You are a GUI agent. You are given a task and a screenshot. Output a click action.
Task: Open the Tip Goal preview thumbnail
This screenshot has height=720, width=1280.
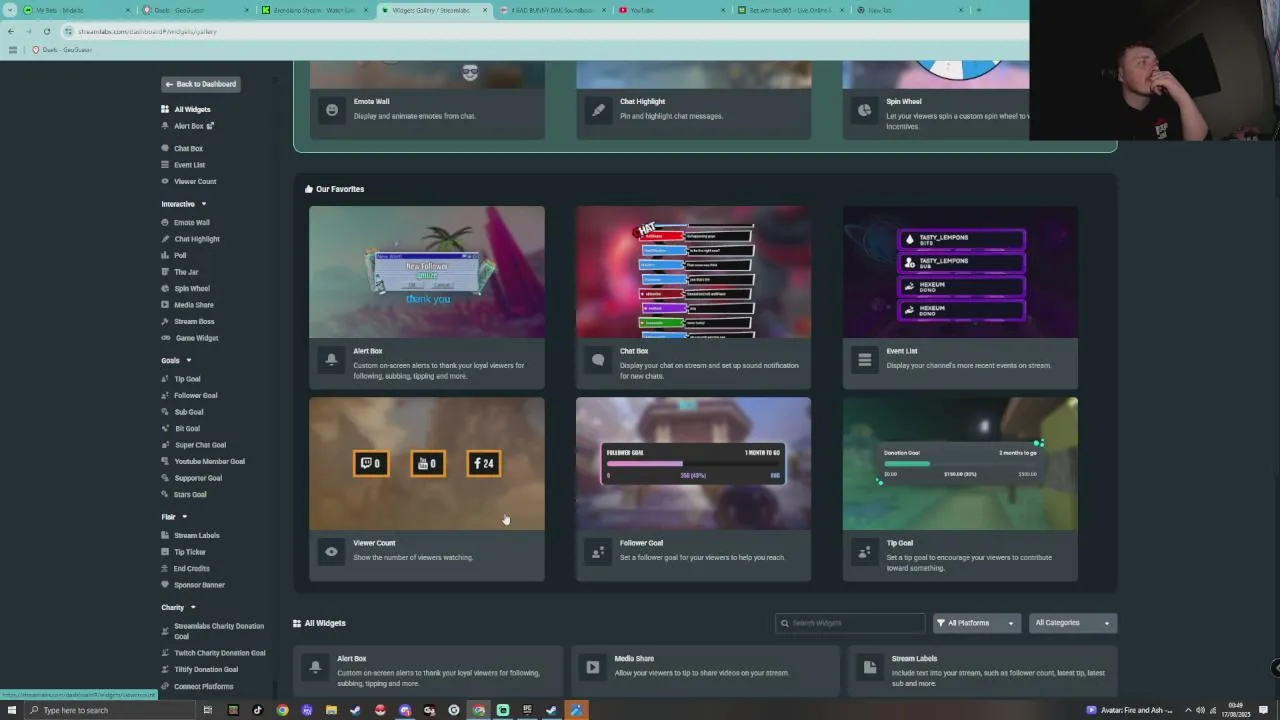click(x=960, y=464)
